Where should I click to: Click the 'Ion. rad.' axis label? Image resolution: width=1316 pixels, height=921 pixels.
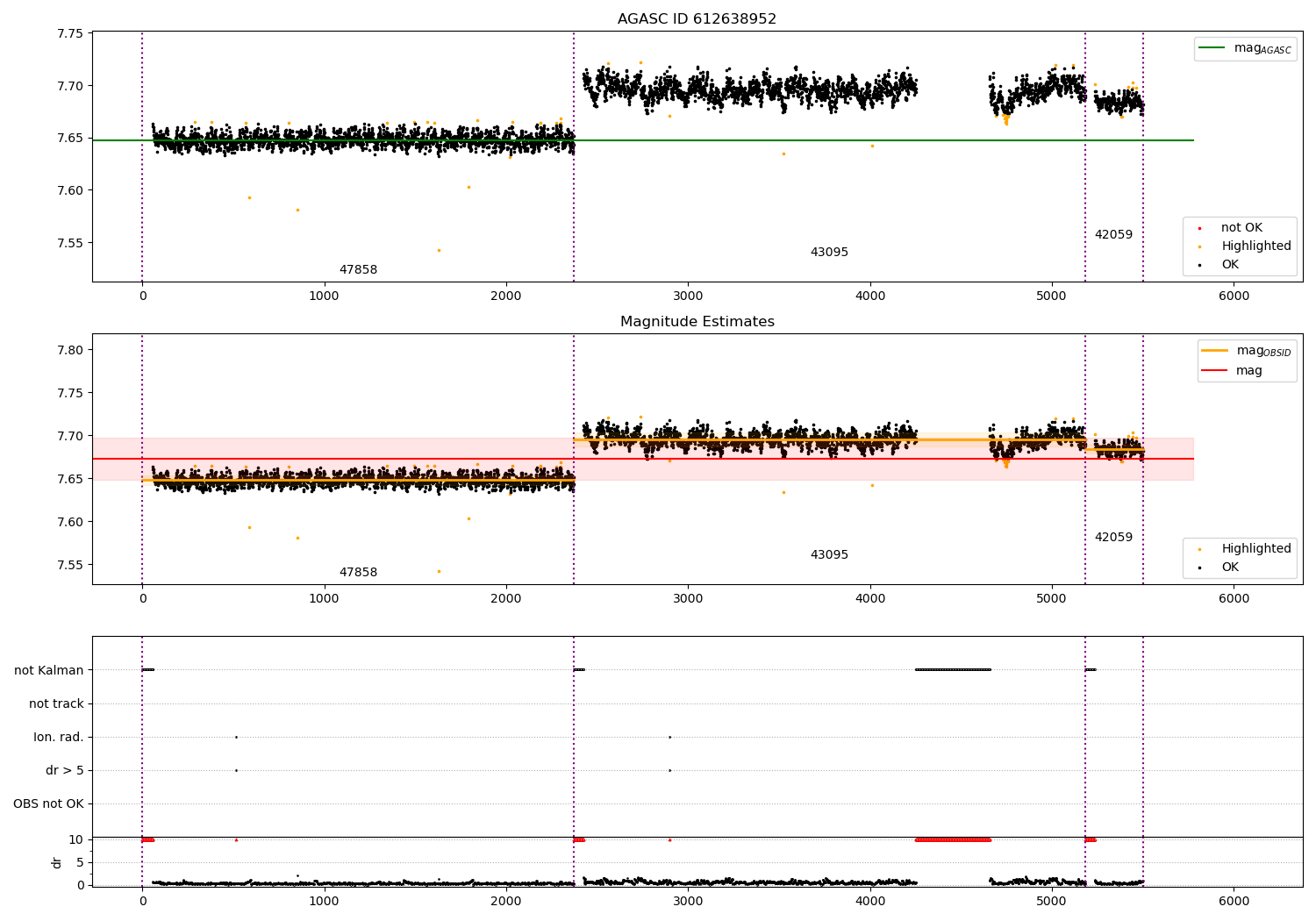coord(59,737)
